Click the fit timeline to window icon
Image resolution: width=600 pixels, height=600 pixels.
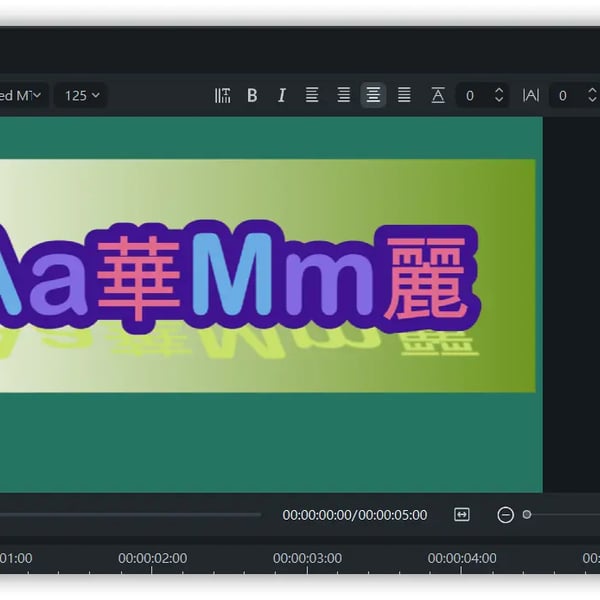coord(462,515)
